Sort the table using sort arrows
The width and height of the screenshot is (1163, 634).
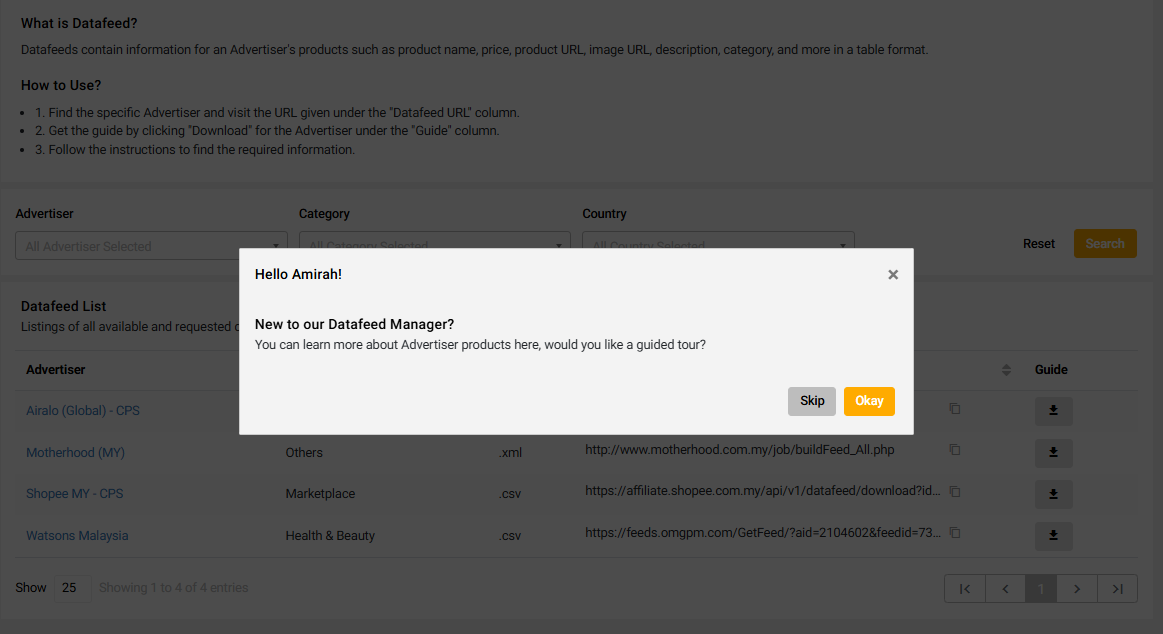(x=1006, y=370)
